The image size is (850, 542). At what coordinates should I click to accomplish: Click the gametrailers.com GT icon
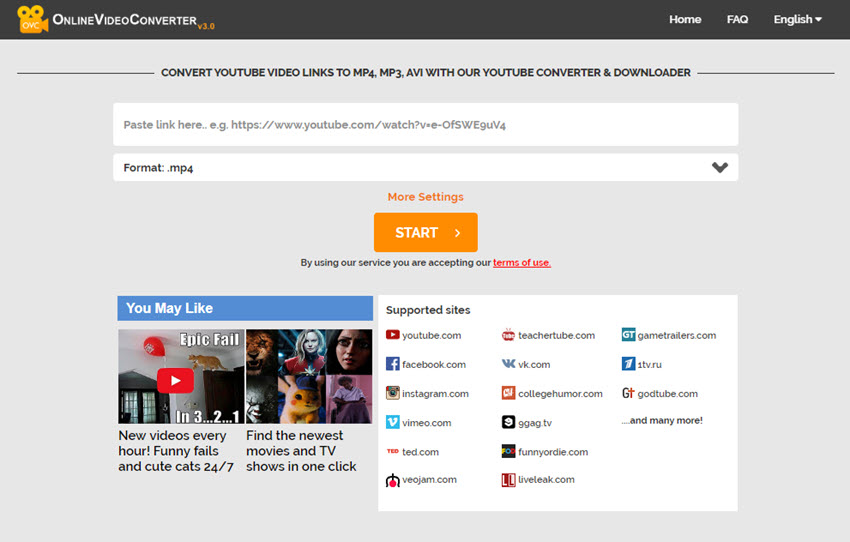tap(628, 335)
